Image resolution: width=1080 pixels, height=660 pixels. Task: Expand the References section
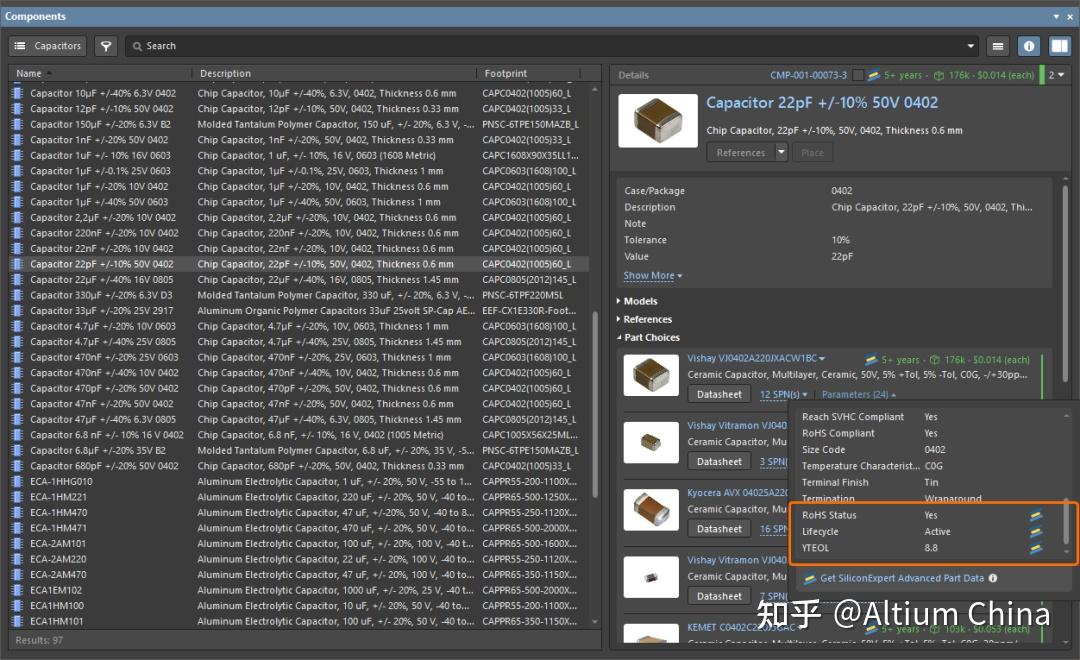tap(644, 320)
